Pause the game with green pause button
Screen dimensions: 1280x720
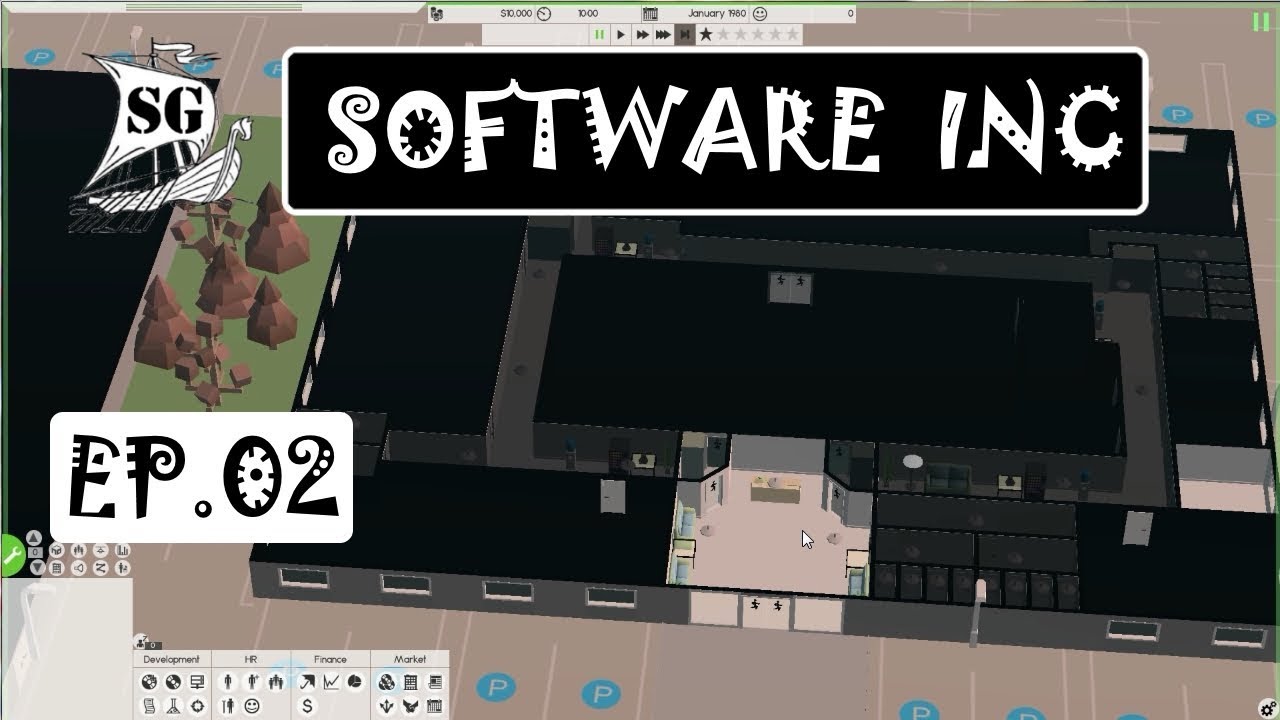pyautogui.click(x=600, y=34)
